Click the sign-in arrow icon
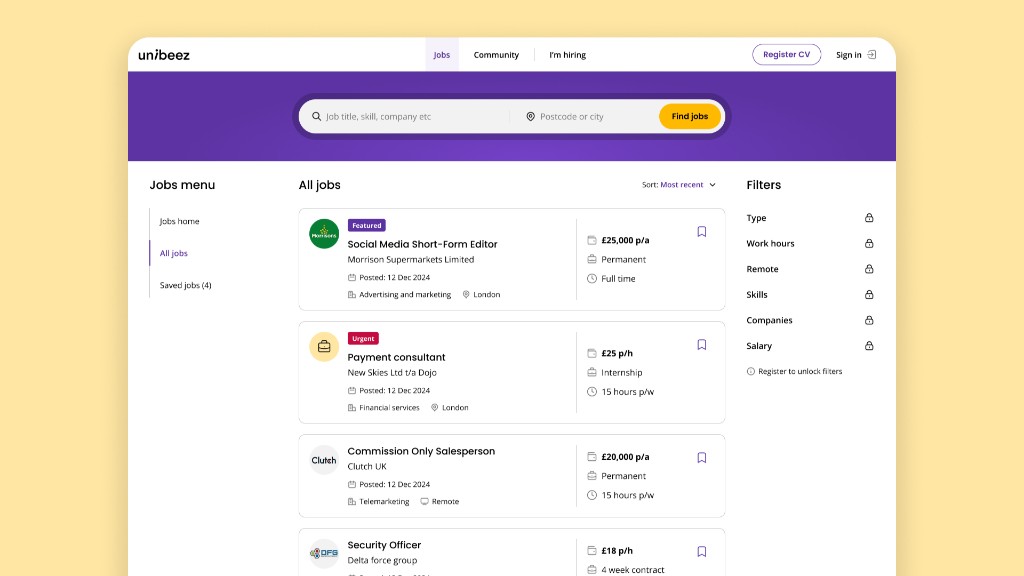This screenshot has height=576, width=1024. click(x=872, y=55)
